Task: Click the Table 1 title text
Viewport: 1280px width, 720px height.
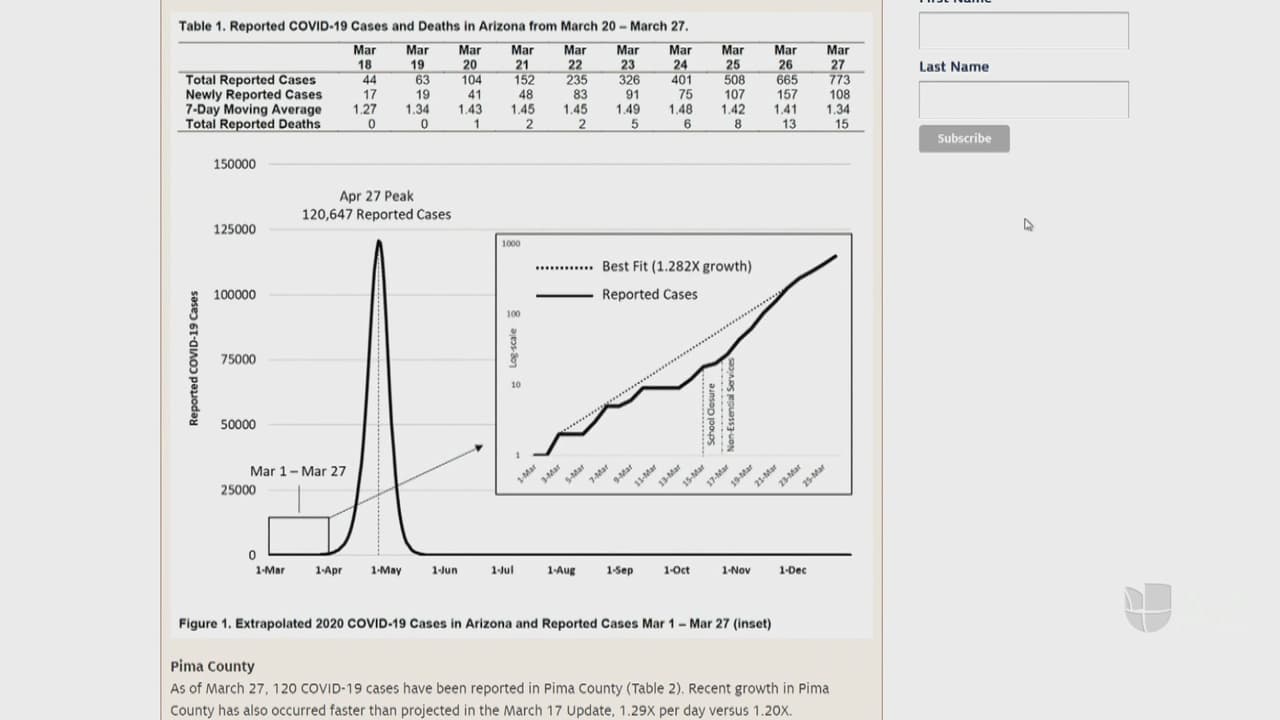Action: coord(433,26)
